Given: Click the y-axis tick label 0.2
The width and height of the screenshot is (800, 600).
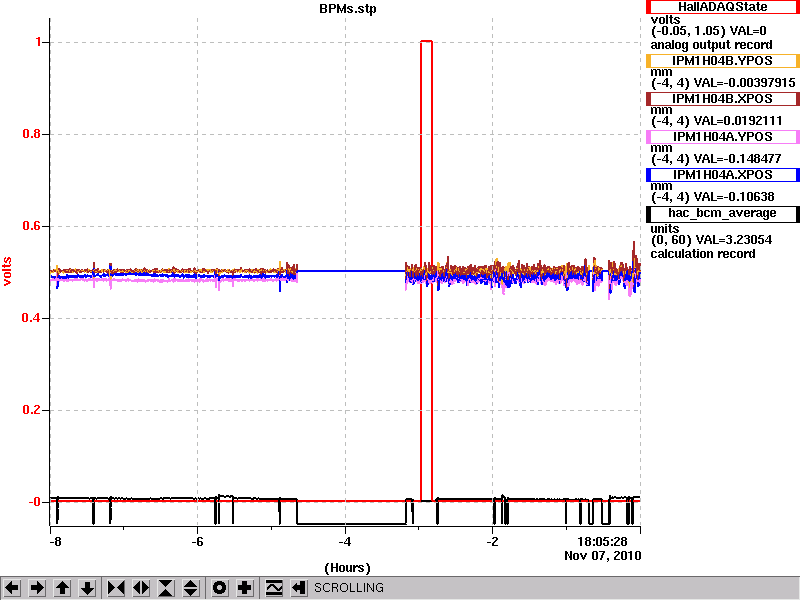Looking at the screenshot, I should (32, 410).
